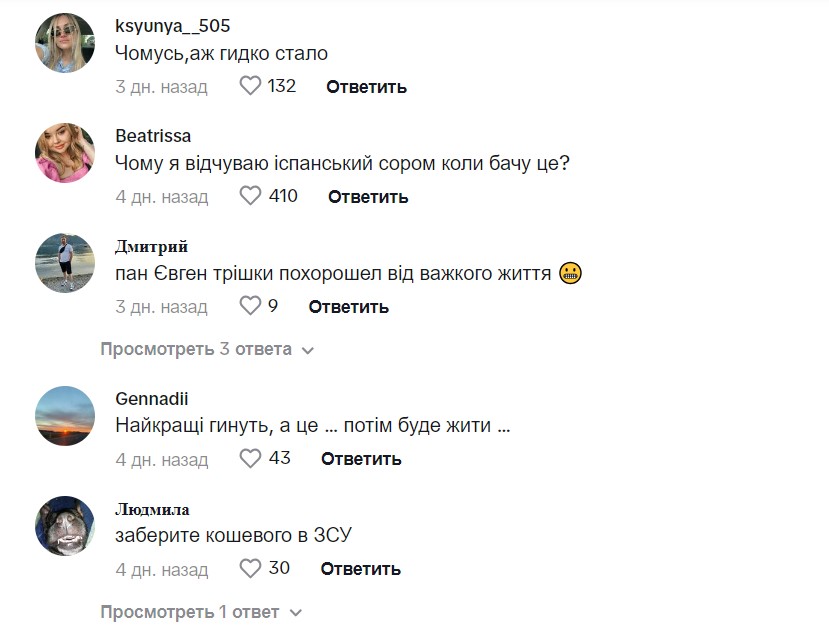Tap the heart icon on Людмила's comment

(249, 569)
